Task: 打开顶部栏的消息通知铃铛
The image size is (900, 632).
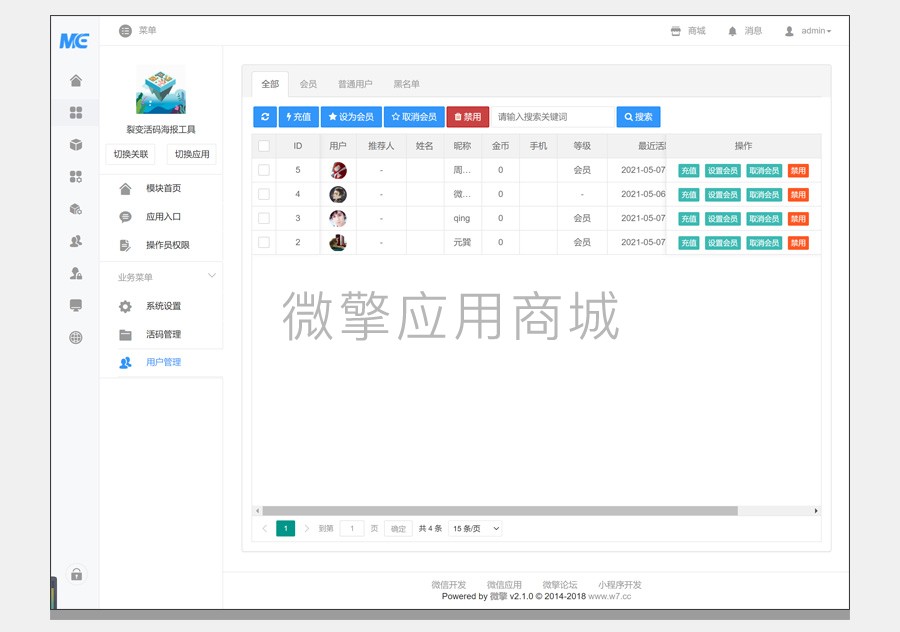Action: [731, 30]
